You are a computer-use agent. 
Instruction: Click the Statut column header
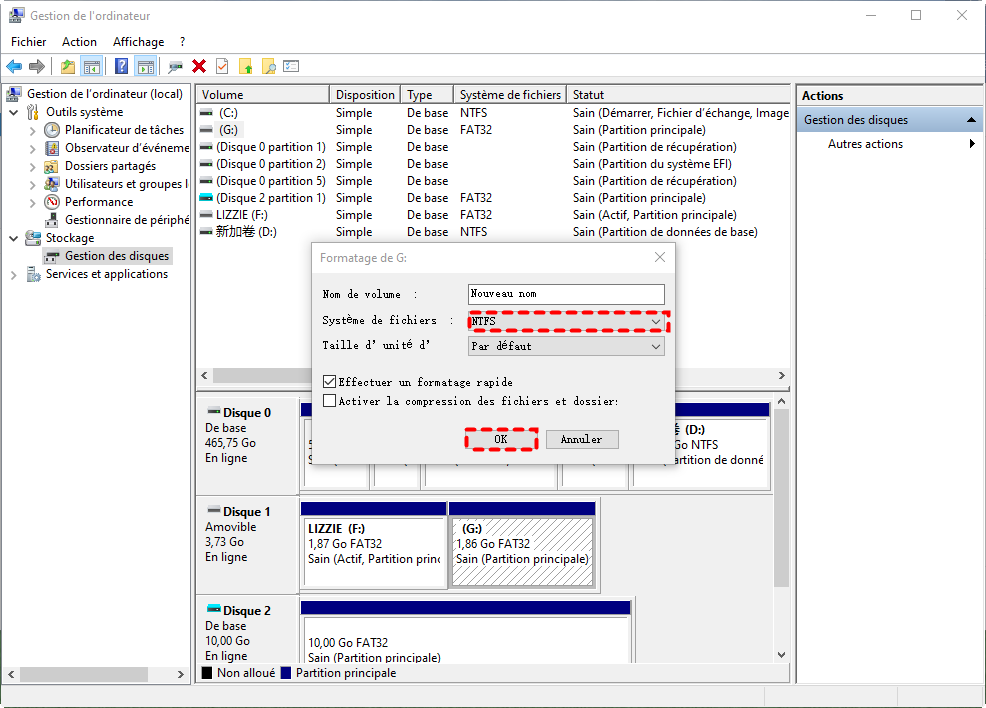pyautogui.click(x=678, y=94)
